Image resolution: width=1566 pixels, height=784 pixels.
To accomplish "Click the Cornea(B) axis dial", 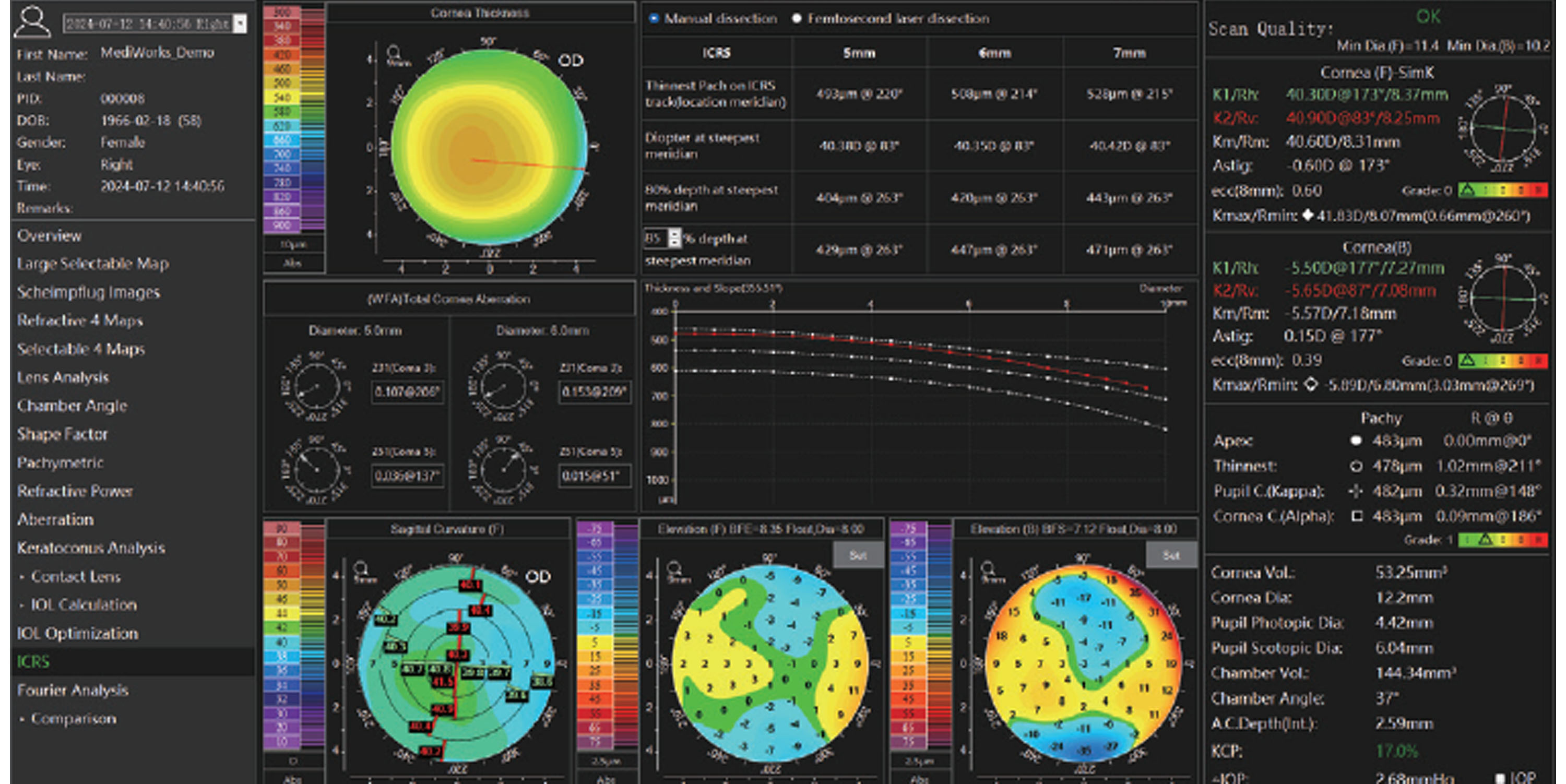I will click(1503, 298).
